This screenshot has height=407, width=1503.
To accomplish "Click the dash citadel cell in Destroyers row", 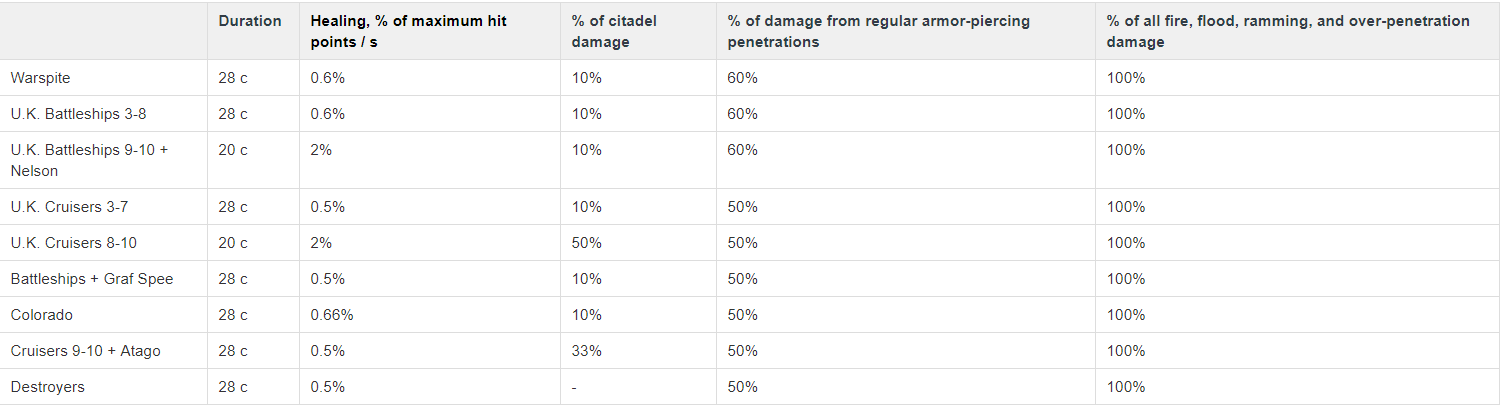I will click(x=575, y=387).
